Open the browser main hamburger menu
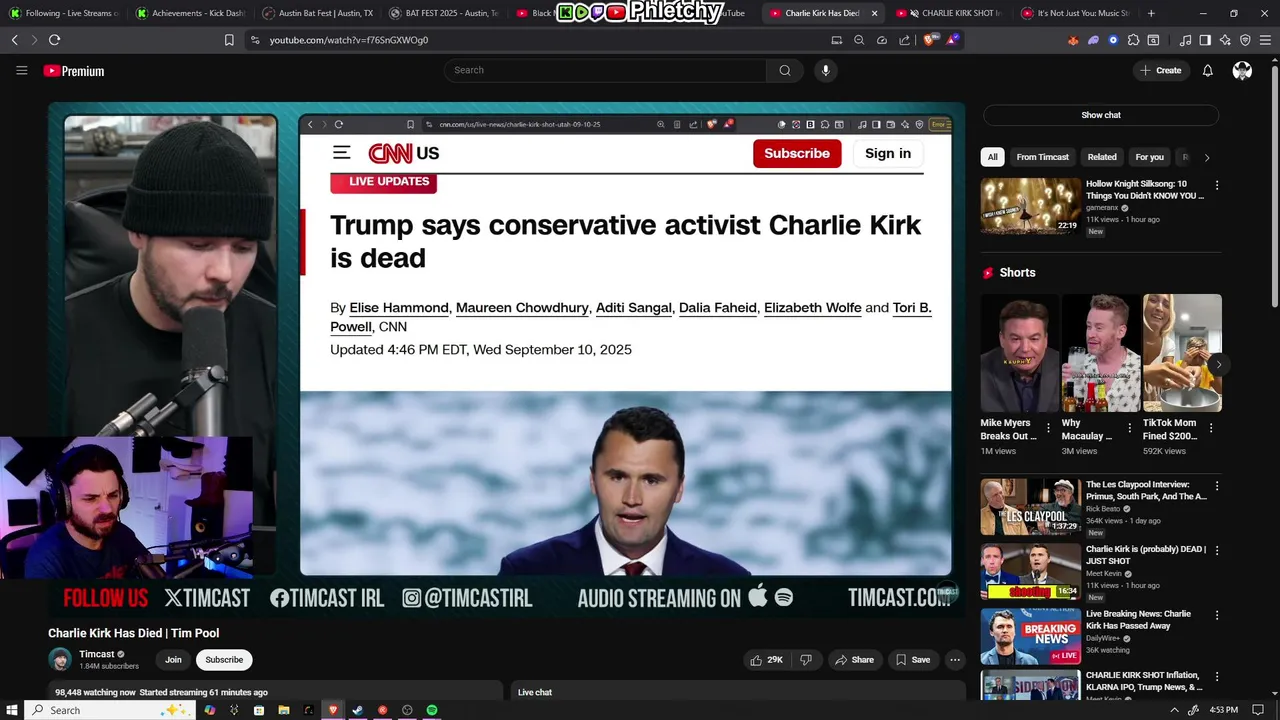The image size is (1280, 720). [x=1265, y=40]
